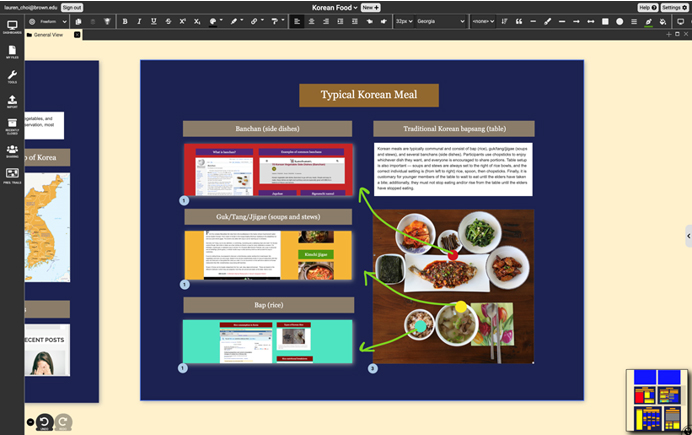Toggle italic text formatting
Screen dimensions: 692x435
click(x=139, y=21)
